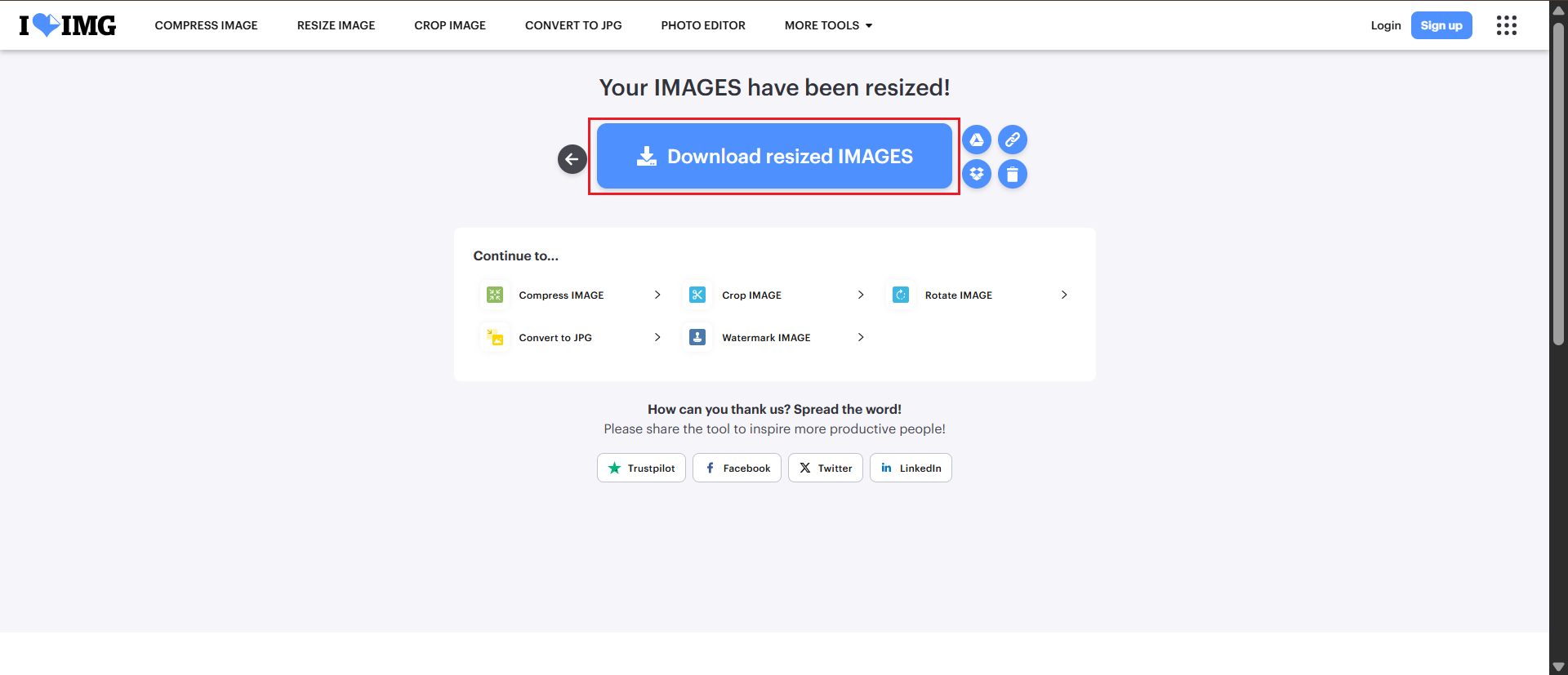
Task: Copy the share download link icon
Action: (1013, 140)
